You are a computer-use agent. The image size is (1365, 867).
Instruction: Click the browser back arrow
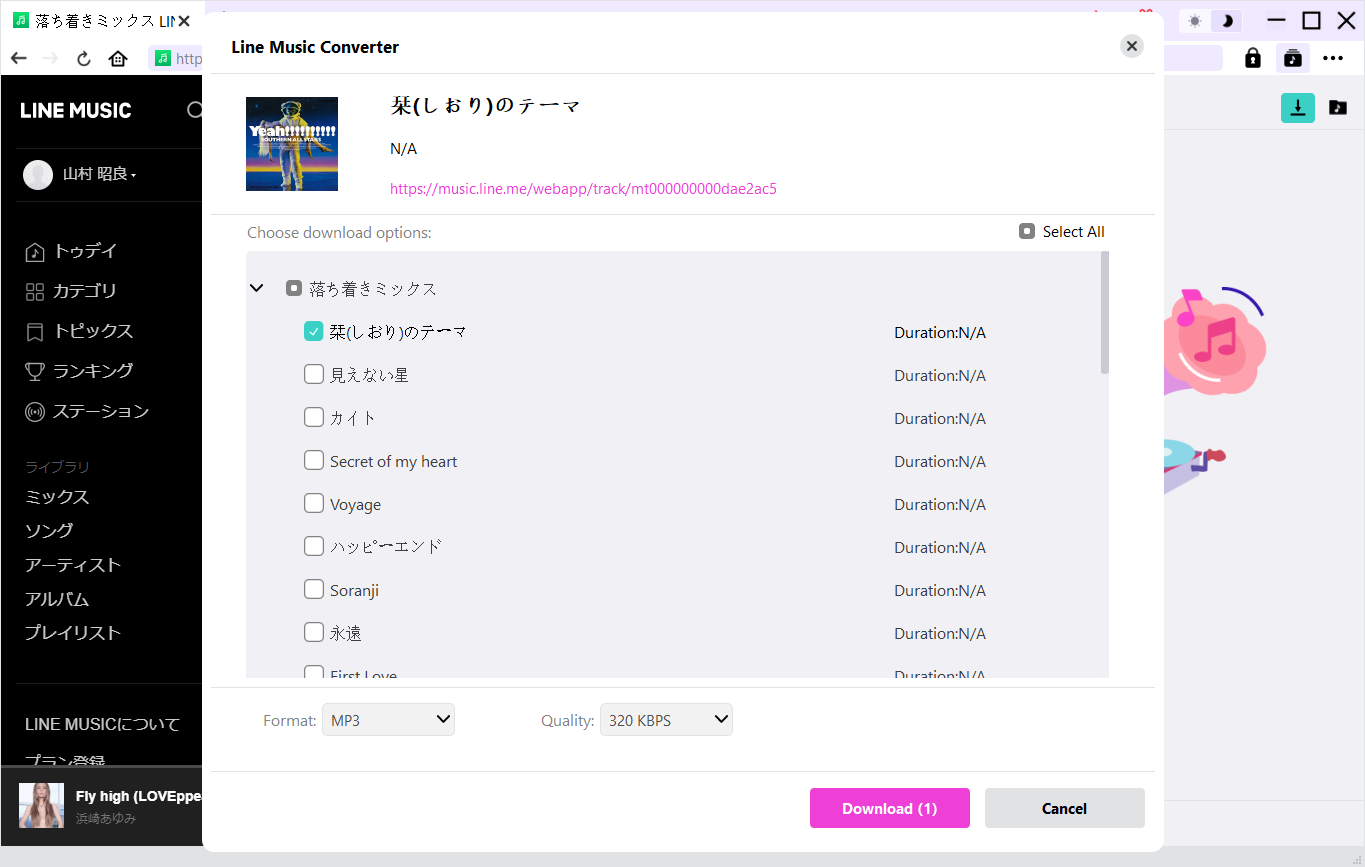pos(18,58)
